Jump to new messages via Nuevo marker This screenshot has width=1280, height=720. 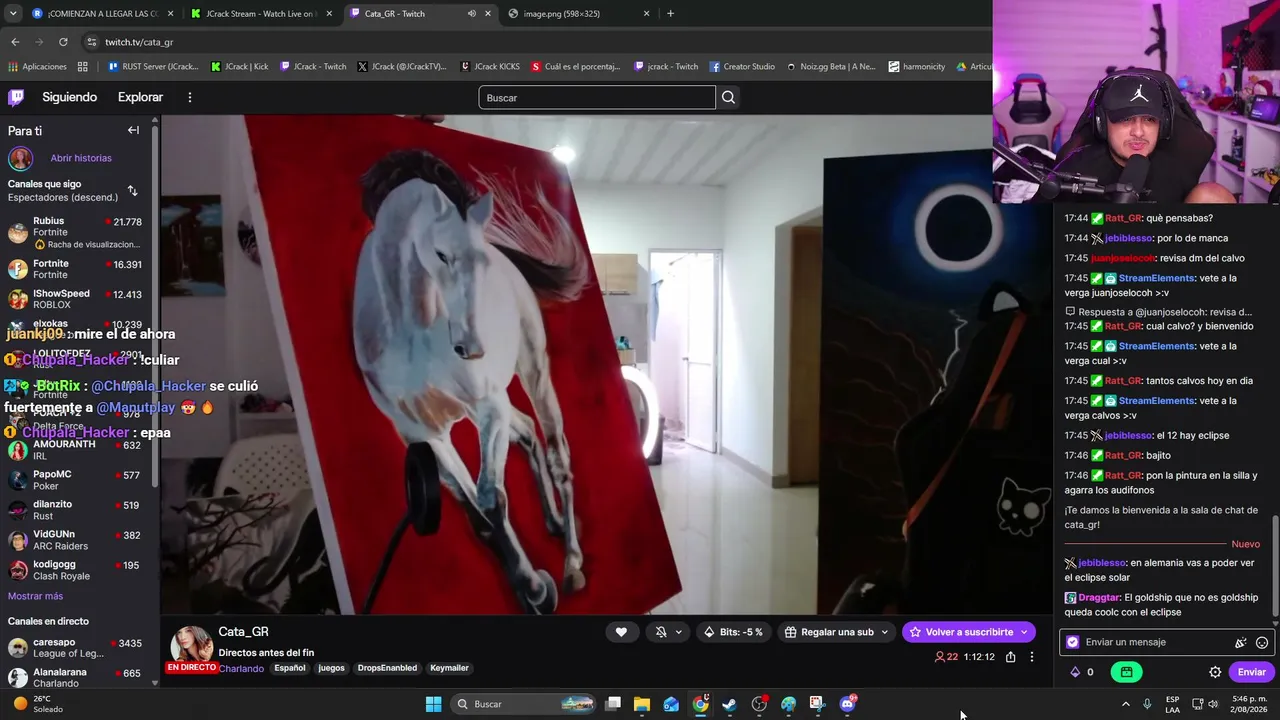1245,544
